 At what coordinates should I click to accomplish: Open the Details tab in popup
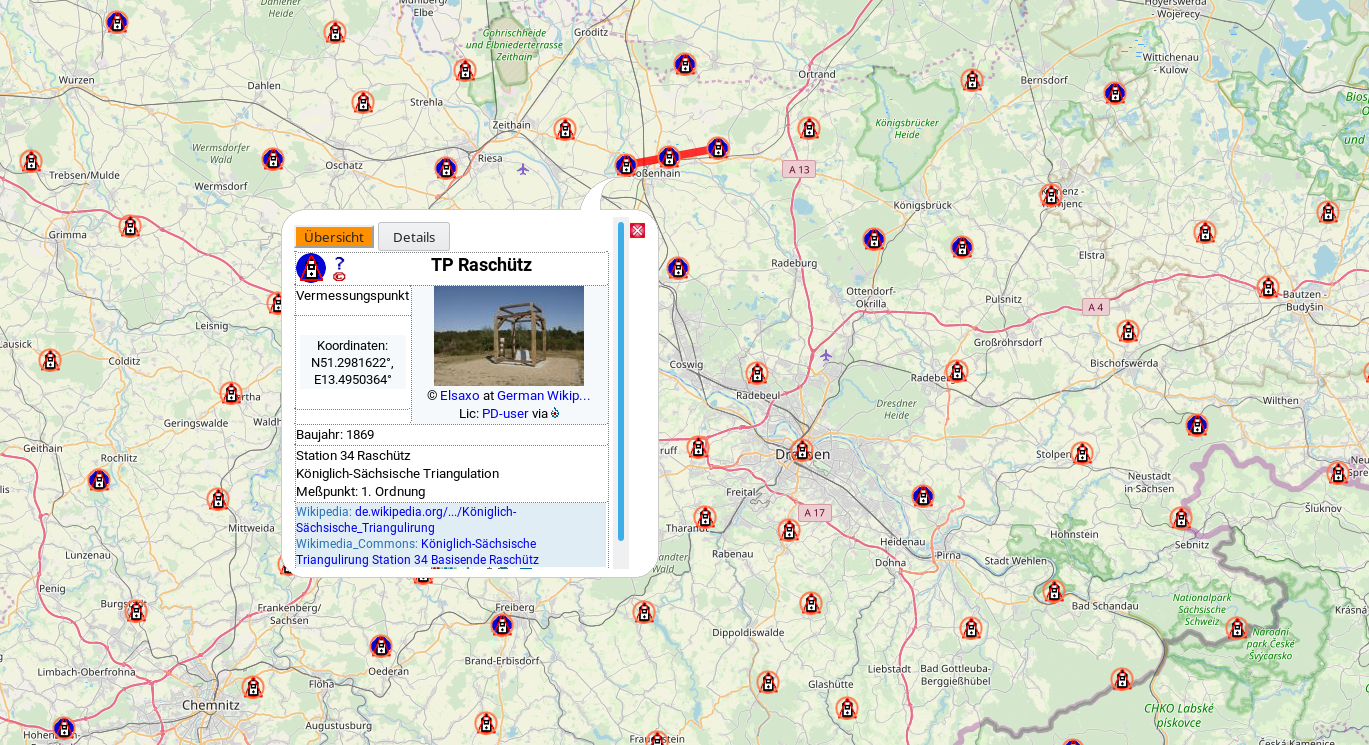tap(414, 237)
